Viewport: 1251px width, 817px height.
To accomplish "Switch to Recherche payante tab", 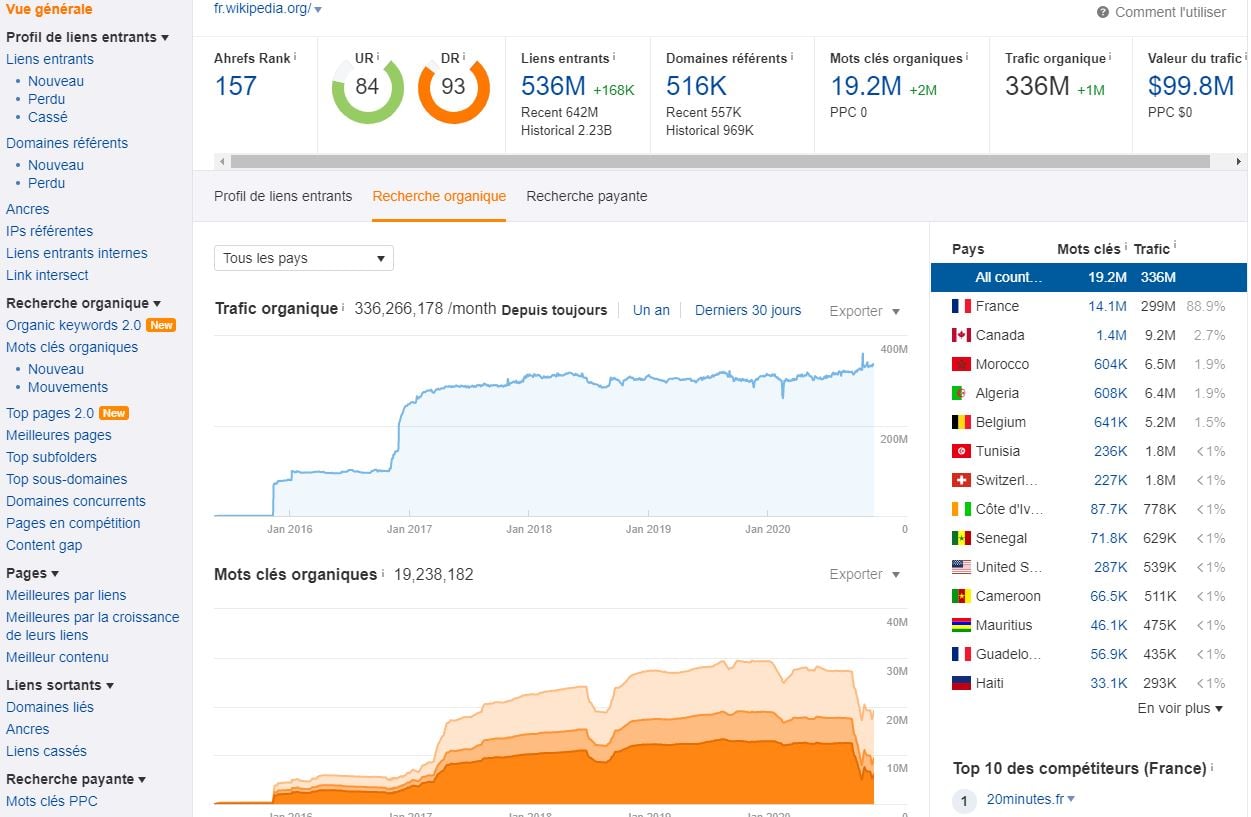I will click(587, 196).
